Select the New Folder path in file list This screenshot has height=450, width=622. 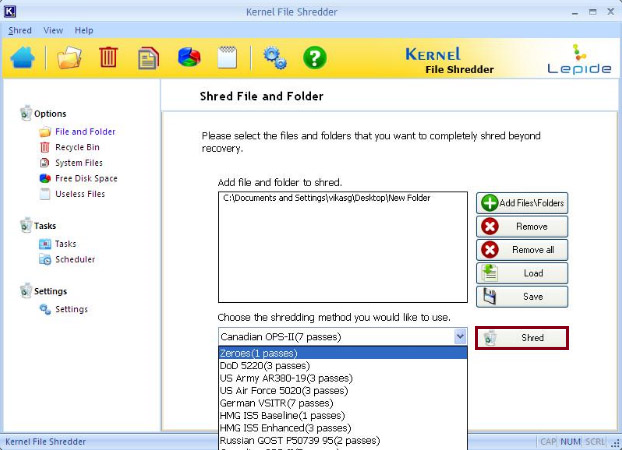coord(326,198)
